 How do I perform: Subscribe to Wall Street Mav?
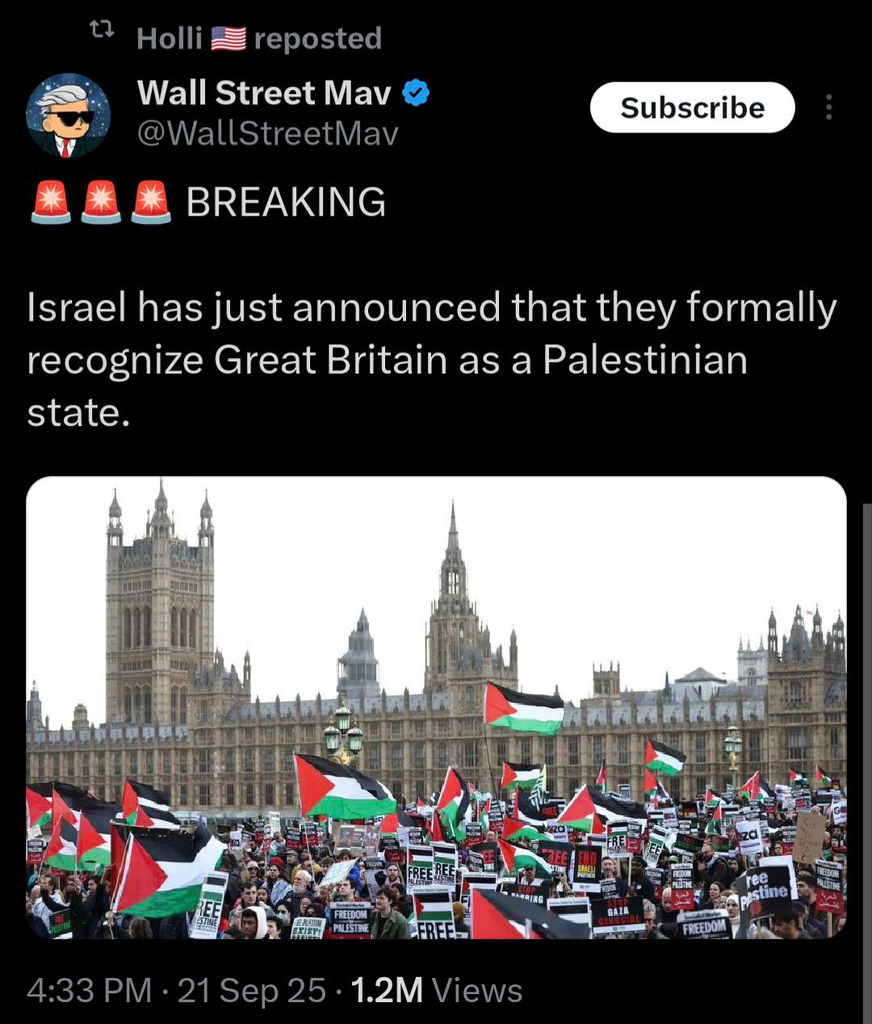coord(692,107)
